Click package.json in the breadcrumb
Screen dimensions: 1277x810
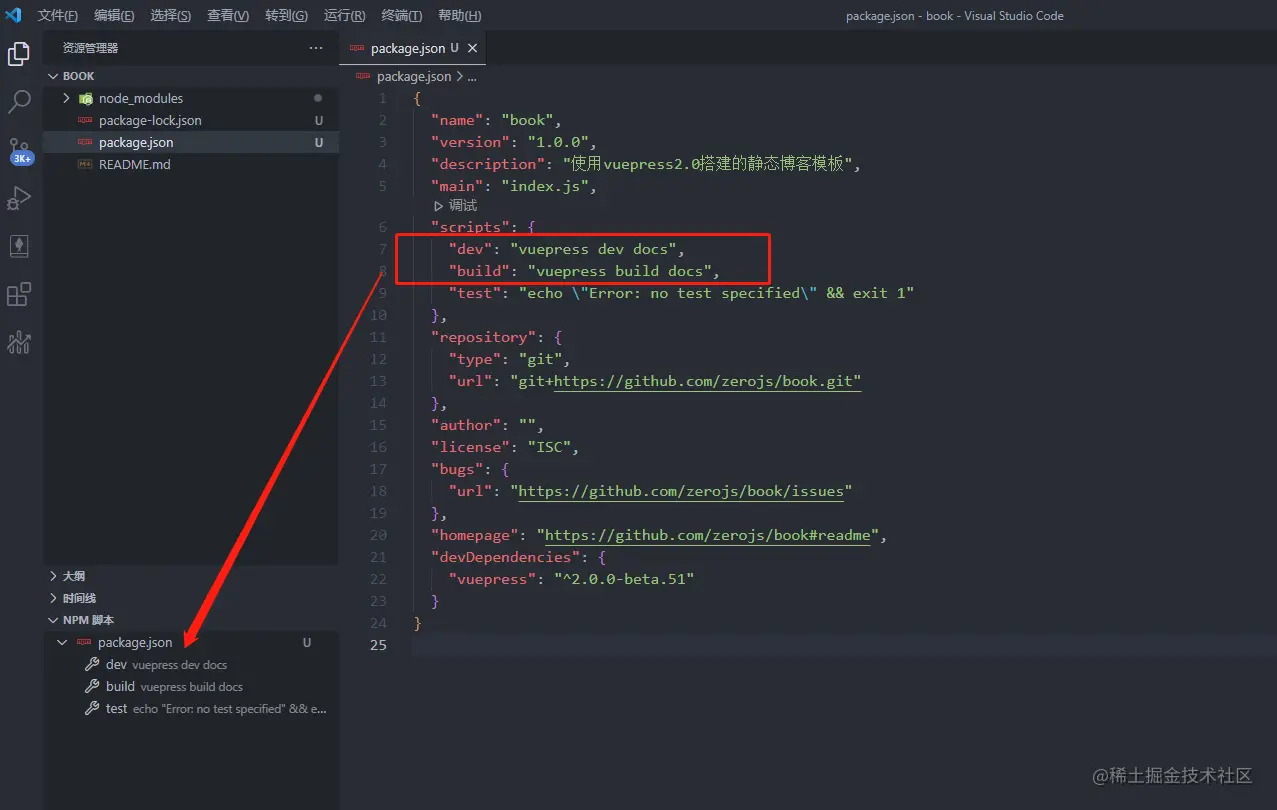413,76
